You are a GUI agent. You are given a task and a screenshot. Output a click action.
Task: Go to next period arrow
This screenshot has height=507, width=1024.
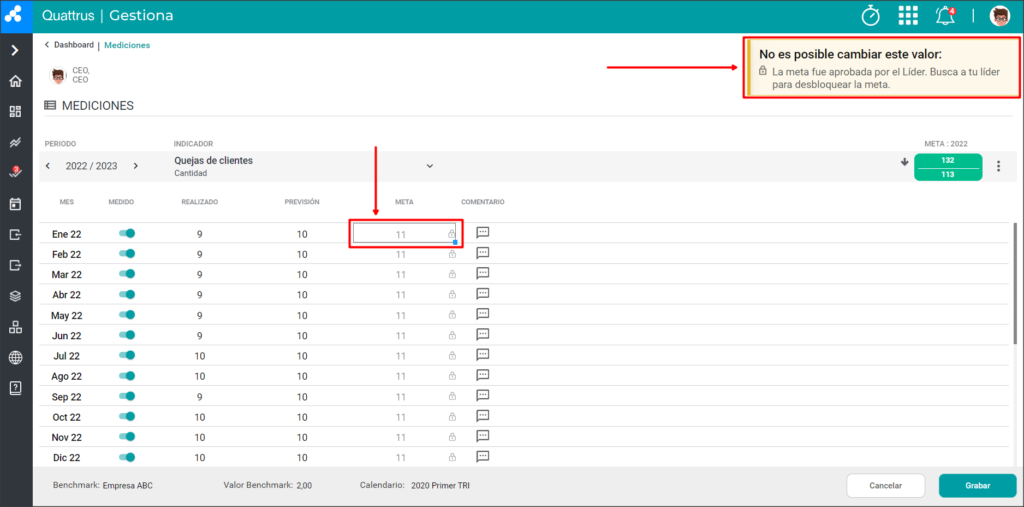pyautogui.click(x=135, y=166)
